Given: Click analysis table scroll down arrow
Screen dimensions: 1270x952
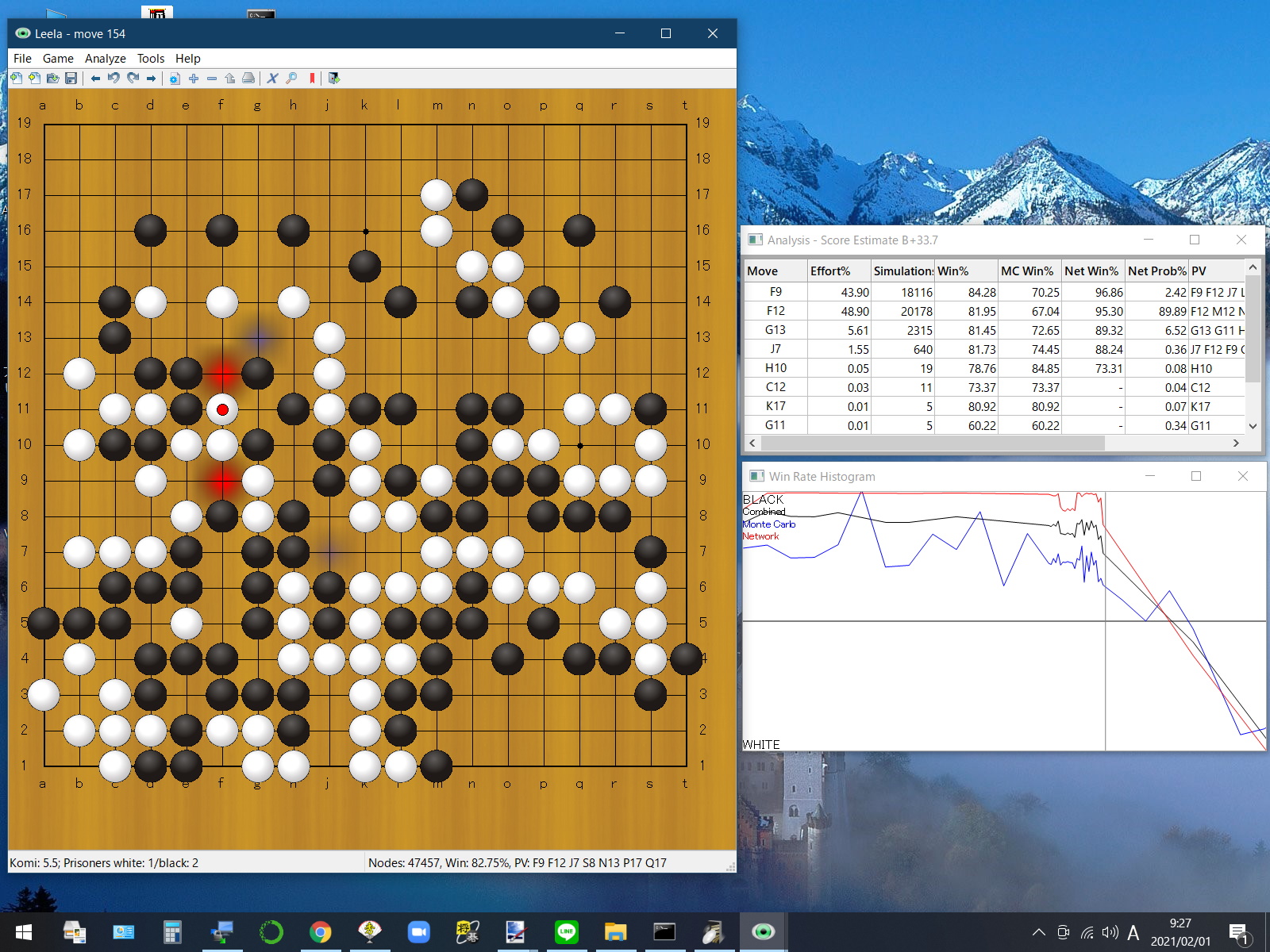Looking at the screenshot, I should pos(1253,426).
